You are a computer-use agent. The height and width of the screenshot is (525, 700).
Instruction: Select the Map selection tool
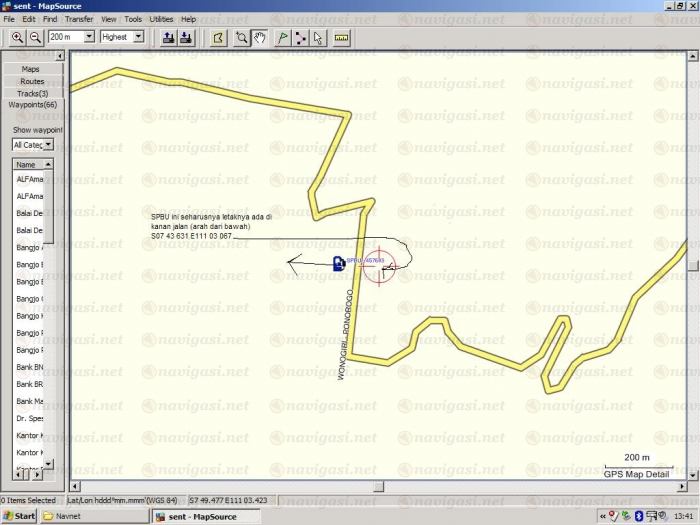tap(219, 37)
